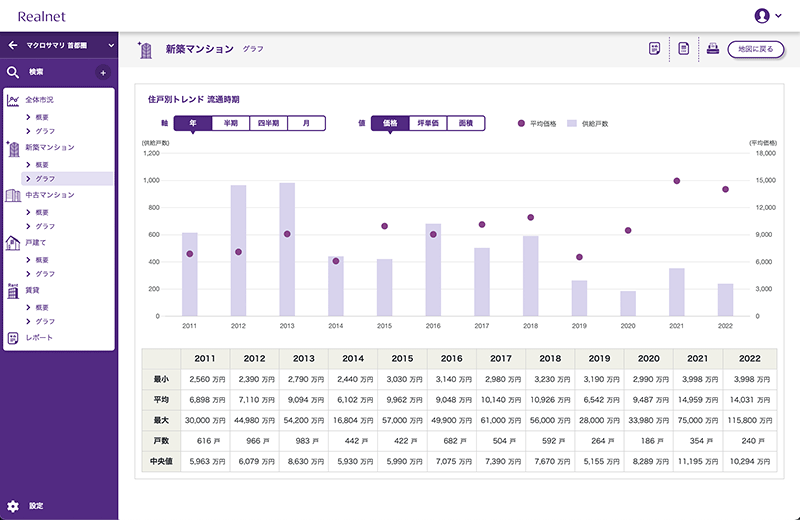The width and height of the screenshot is (800, 520).
Task: Click the 供給戸数 legend color swatch
Action: click(573, 124)
